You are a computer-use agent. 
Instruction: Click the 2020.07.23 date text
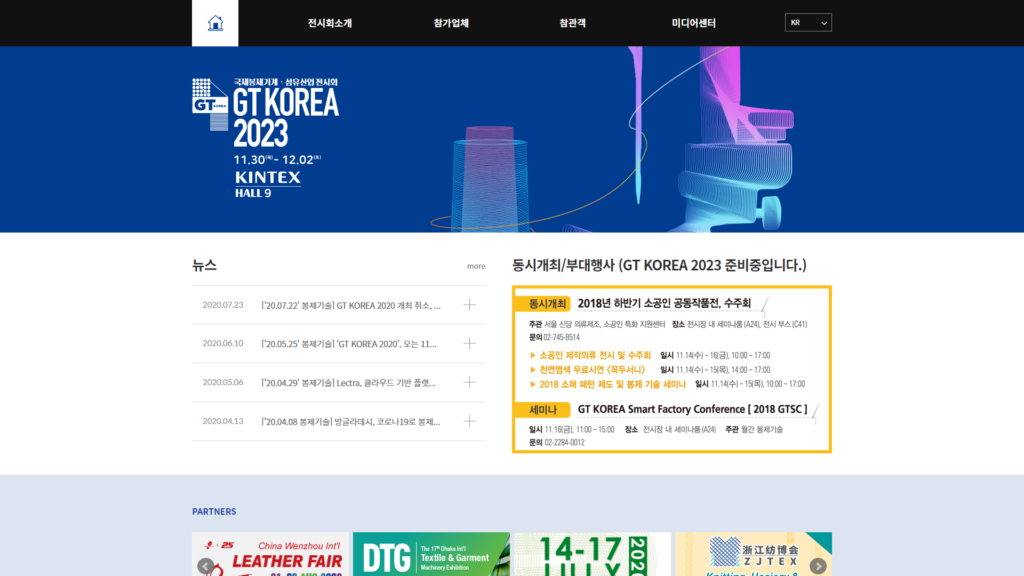[x=223, y=305]
